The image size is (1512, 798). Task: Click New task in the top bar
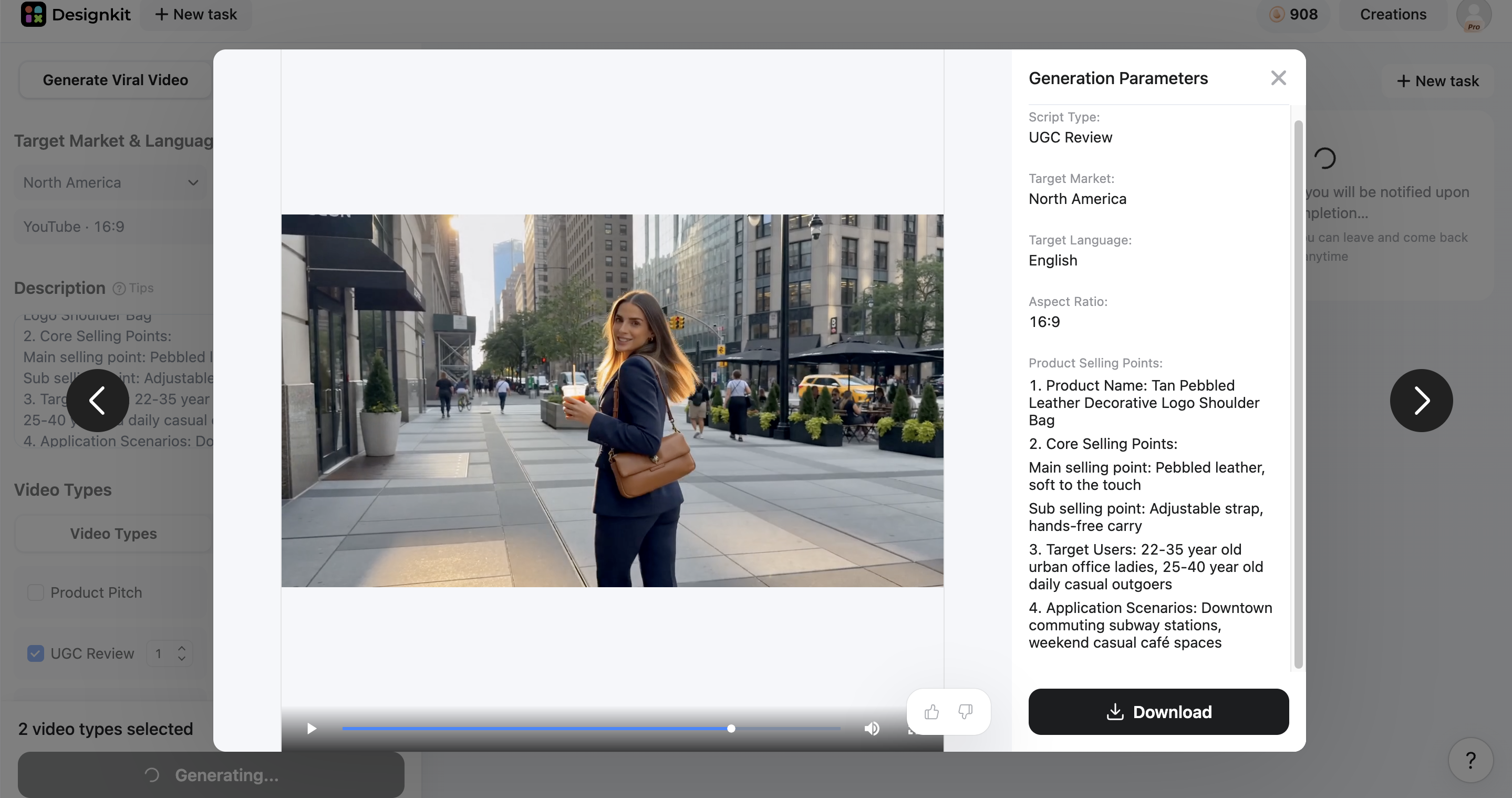pyautogui.click(x=196, y=14)
